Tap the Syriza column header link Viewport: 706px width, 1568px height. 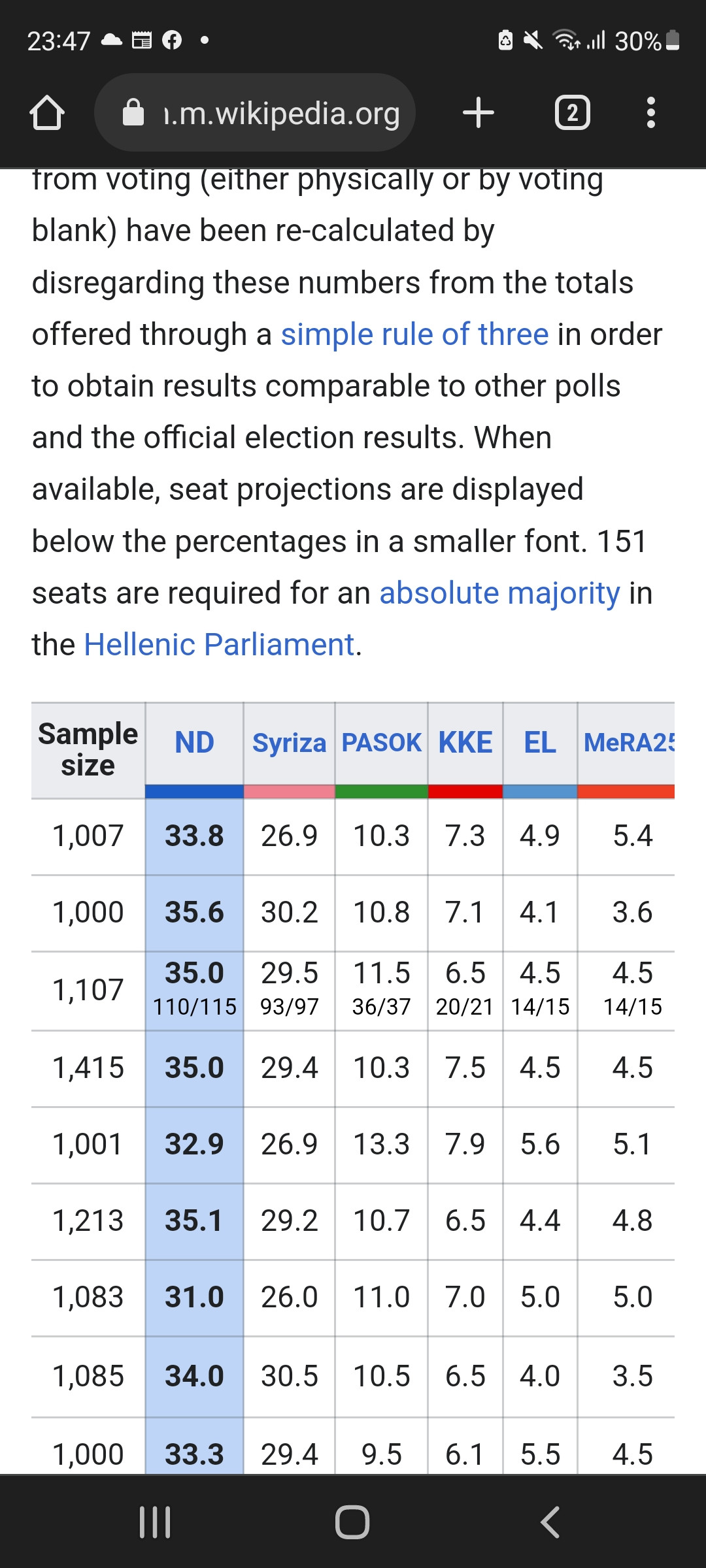(x=289, y=743)
